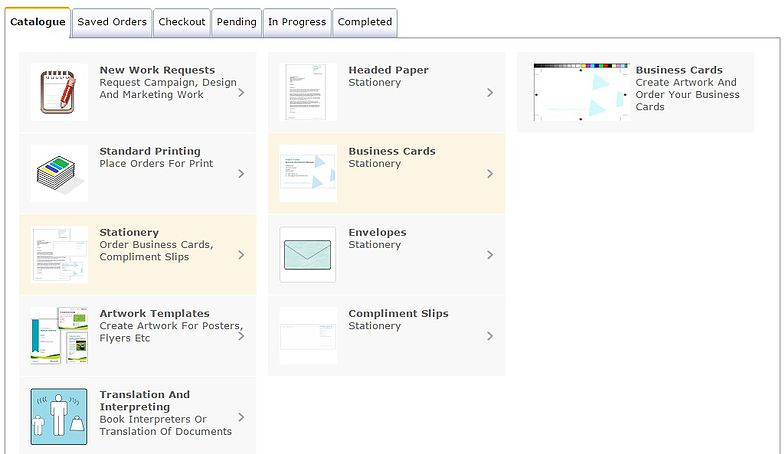Viewport: 784px width, 454px height.
Task: Open the Translation And Interpreting title
Action: click(x=144, y=400)
